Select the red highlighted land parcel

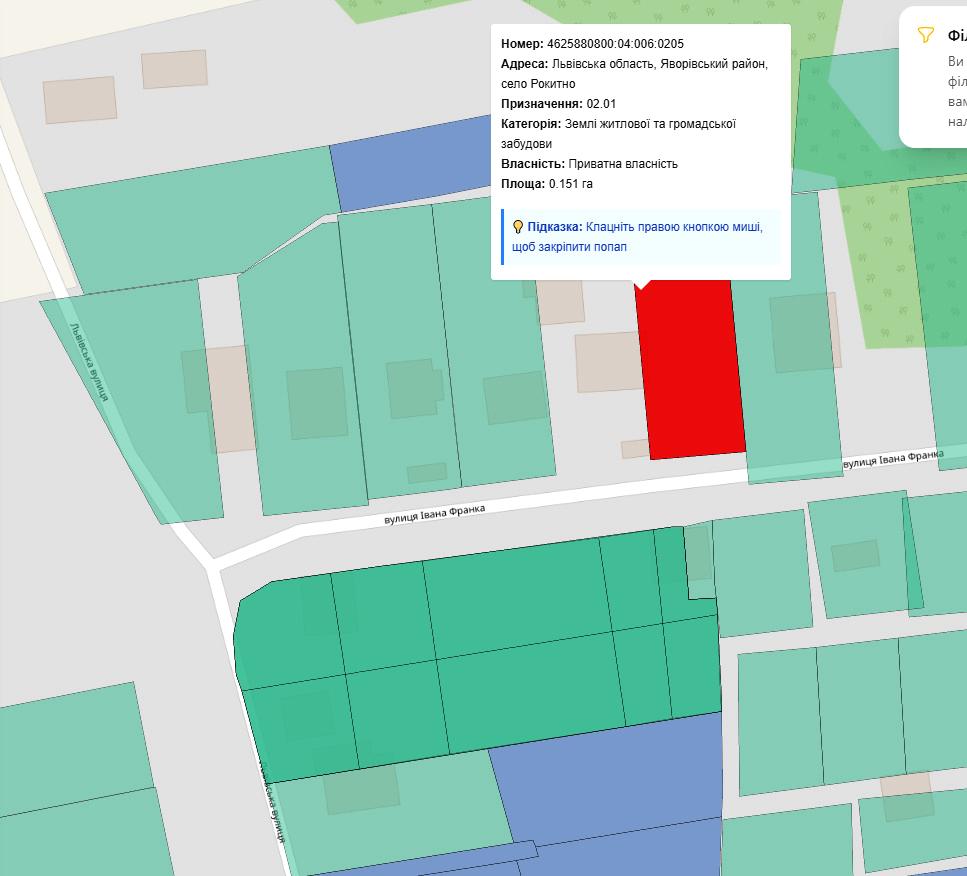point(691,370)
